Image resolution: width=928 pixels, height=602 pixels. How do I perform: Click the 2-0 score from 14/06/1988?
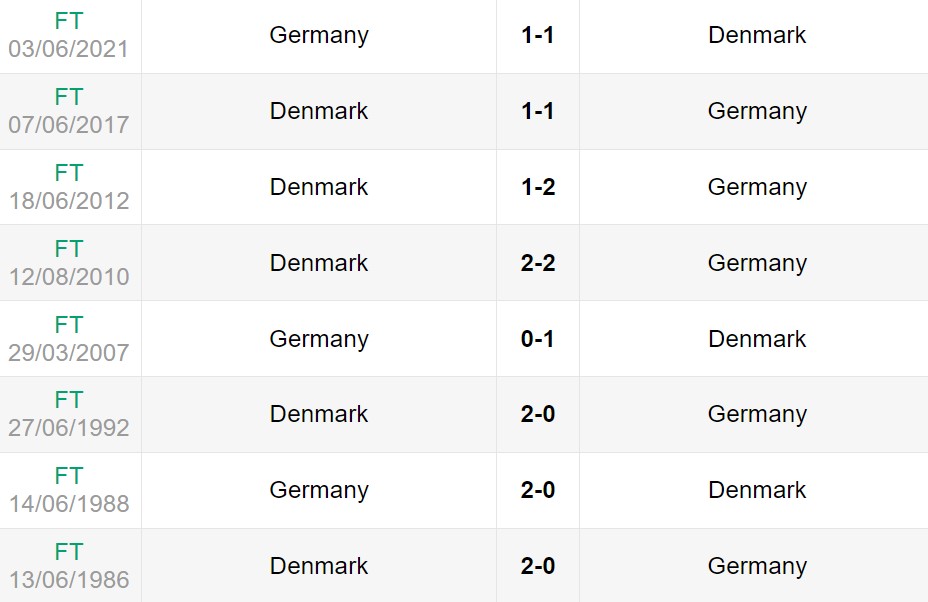click(x=538, y=490)
